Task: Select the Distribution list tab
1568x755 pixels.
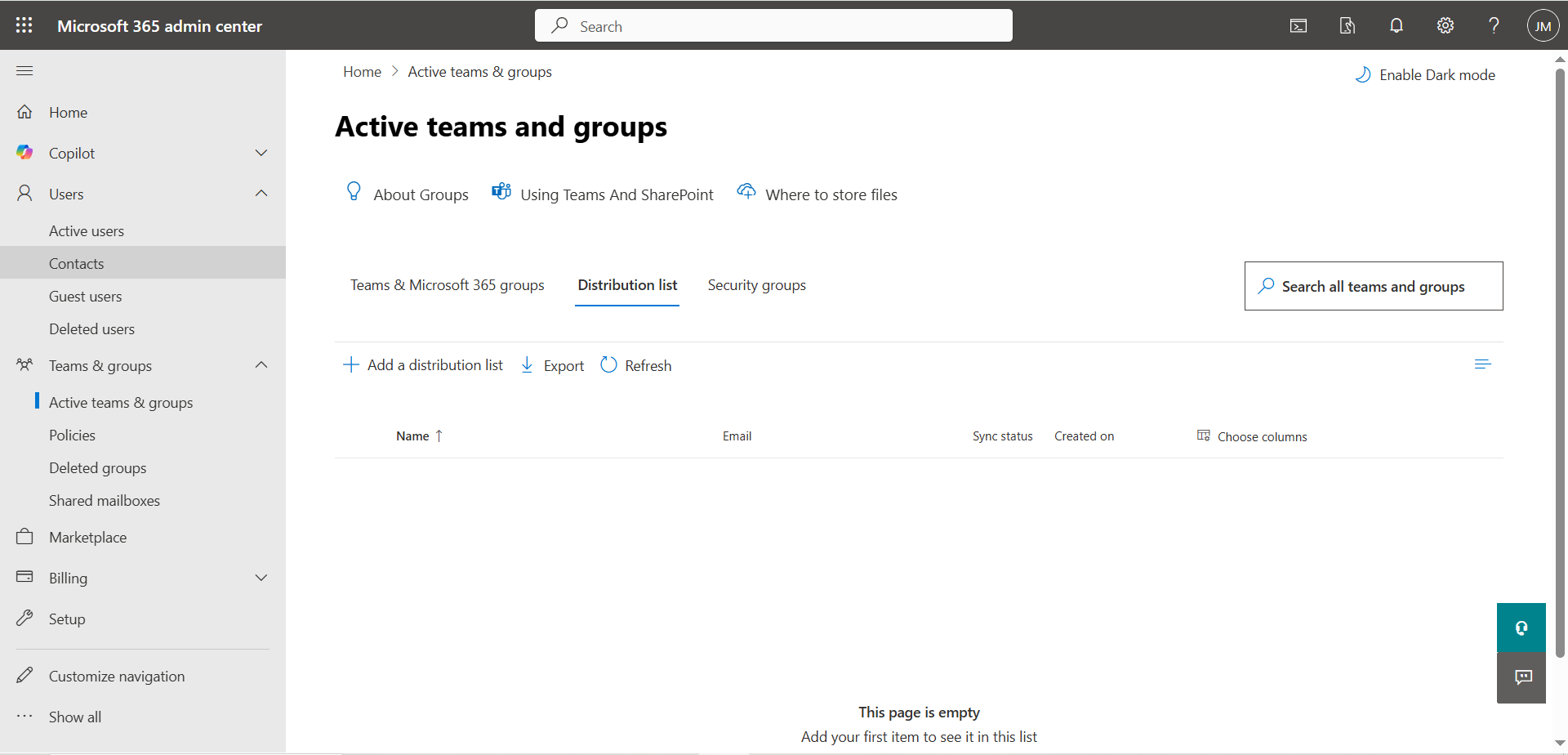Action: click(627, 285)
